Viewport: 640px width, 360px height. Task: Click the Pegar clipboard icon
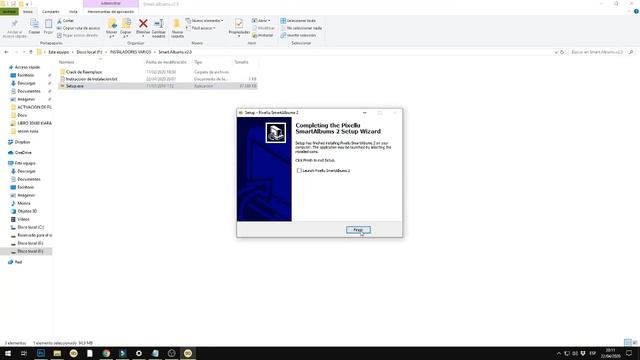point(48,27)
